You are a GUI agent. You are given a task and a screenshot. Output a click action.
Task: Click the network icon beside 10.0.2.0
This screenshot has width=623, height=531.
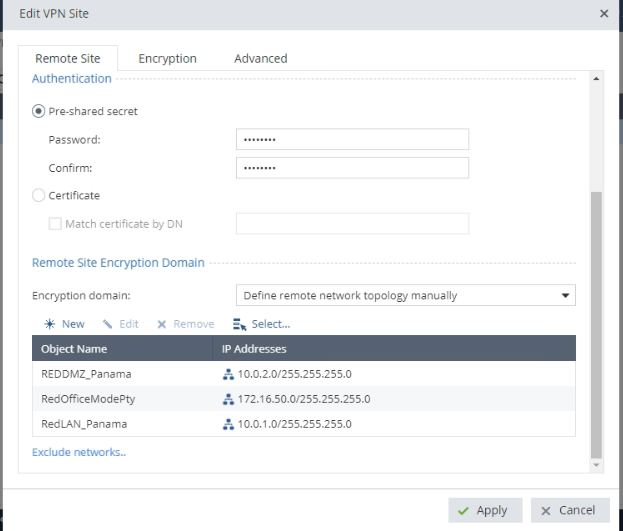pos(228,374)
